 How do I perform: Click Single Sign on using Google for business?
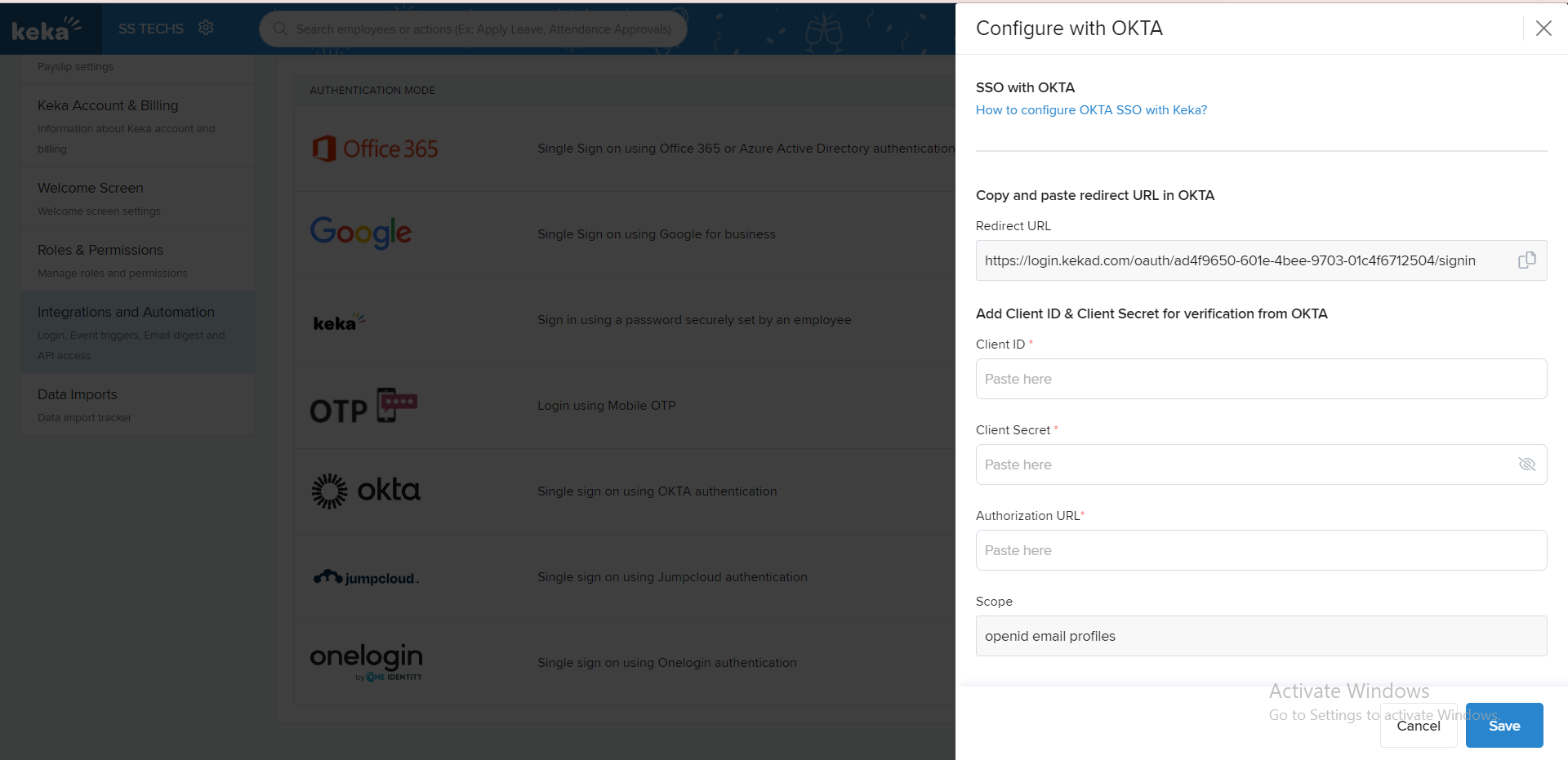[657, 234]
